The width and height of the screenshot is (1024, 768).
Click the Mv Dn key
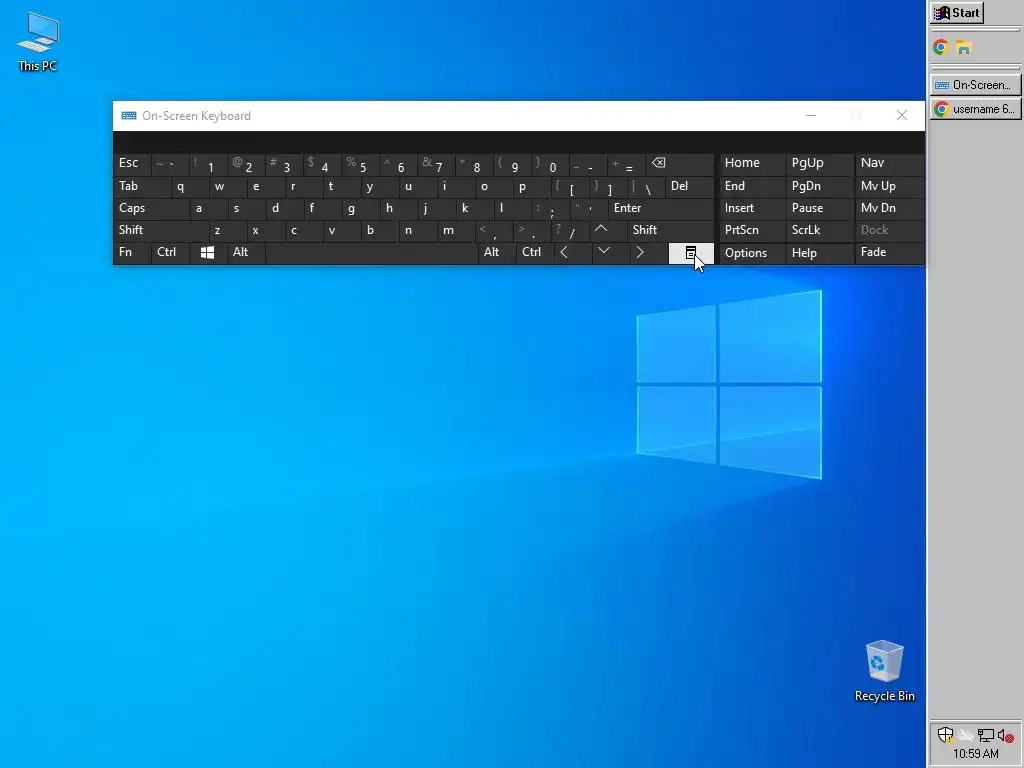click(x=889, y=208)
